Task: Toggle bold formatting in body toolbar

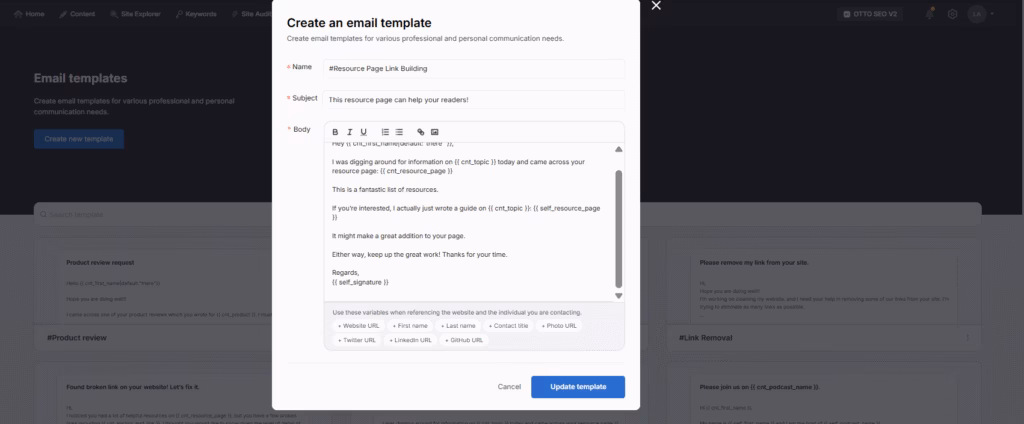Action: coord(336,132)
